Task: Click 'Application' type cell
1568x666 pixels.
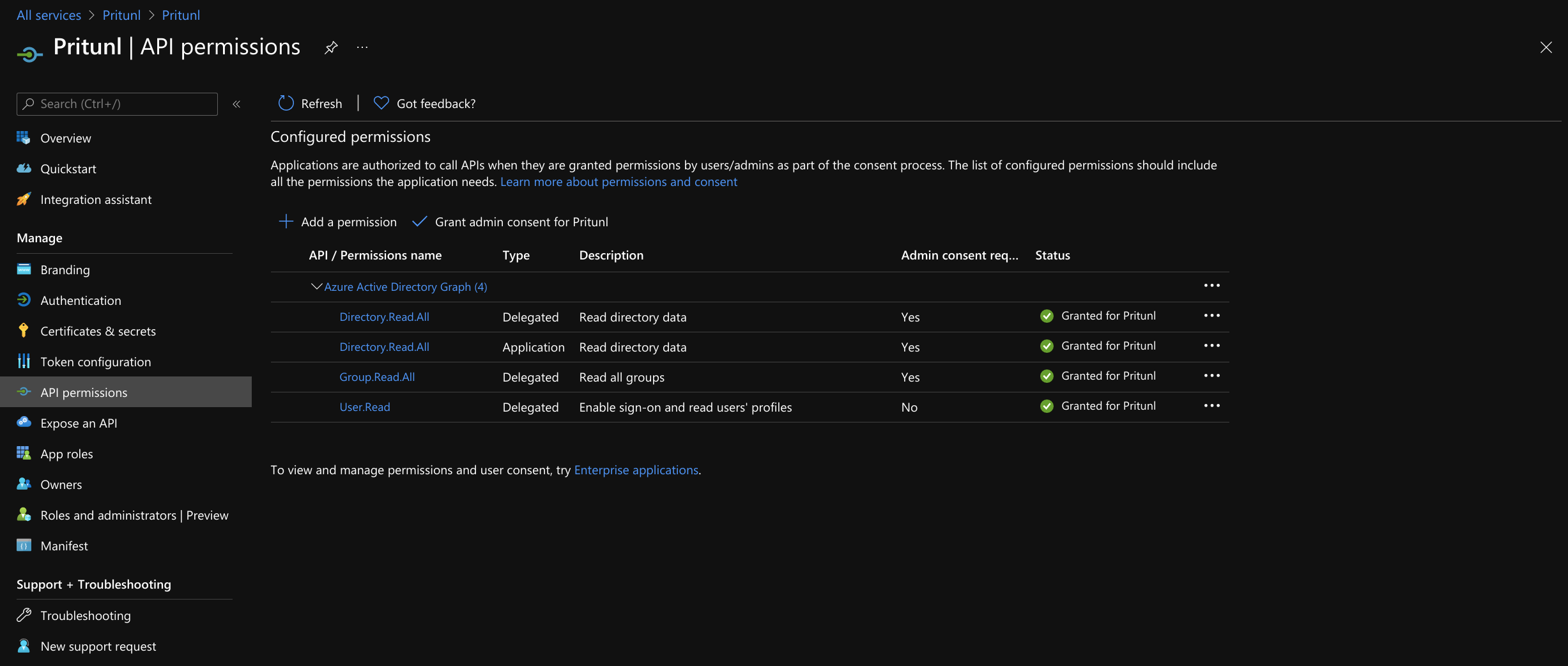Action: tap(534, 347)
